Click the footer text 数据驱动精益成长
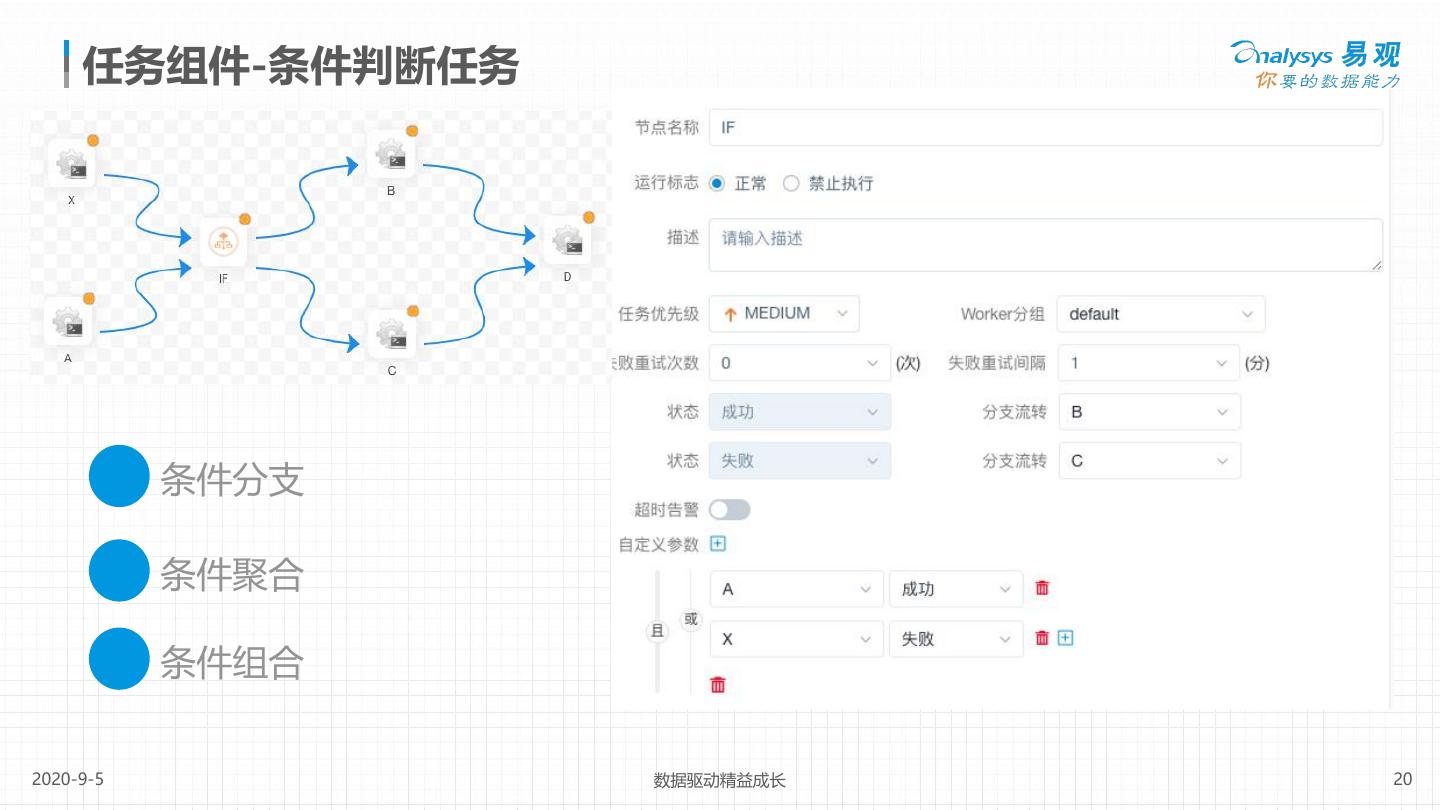Viewport: 1440px width, 810px height. tap(720, 780)
